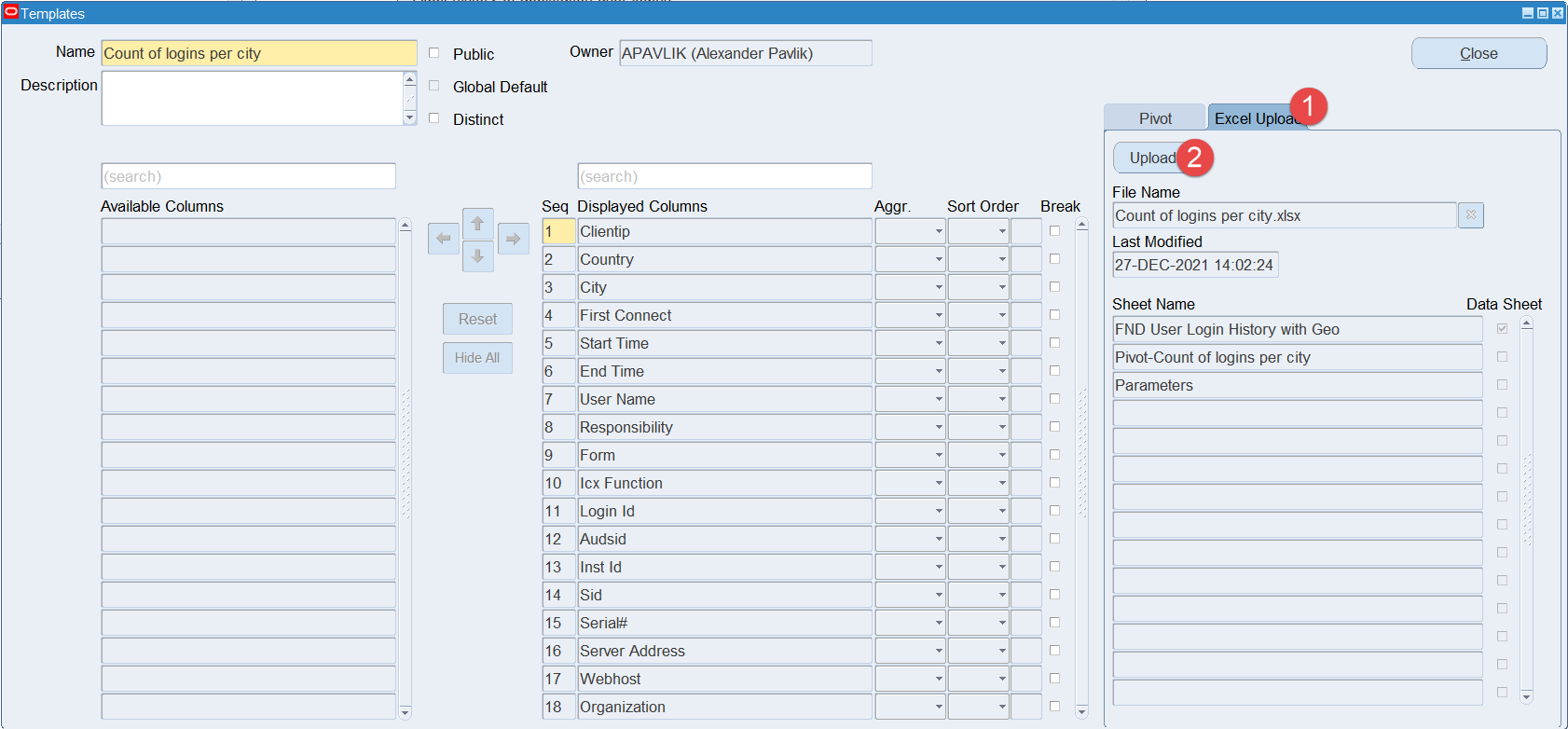This screenshot has width=1568, height=729.
Task: Open Sort Order dropdown for First Connect
Action: pos(1002,315)
